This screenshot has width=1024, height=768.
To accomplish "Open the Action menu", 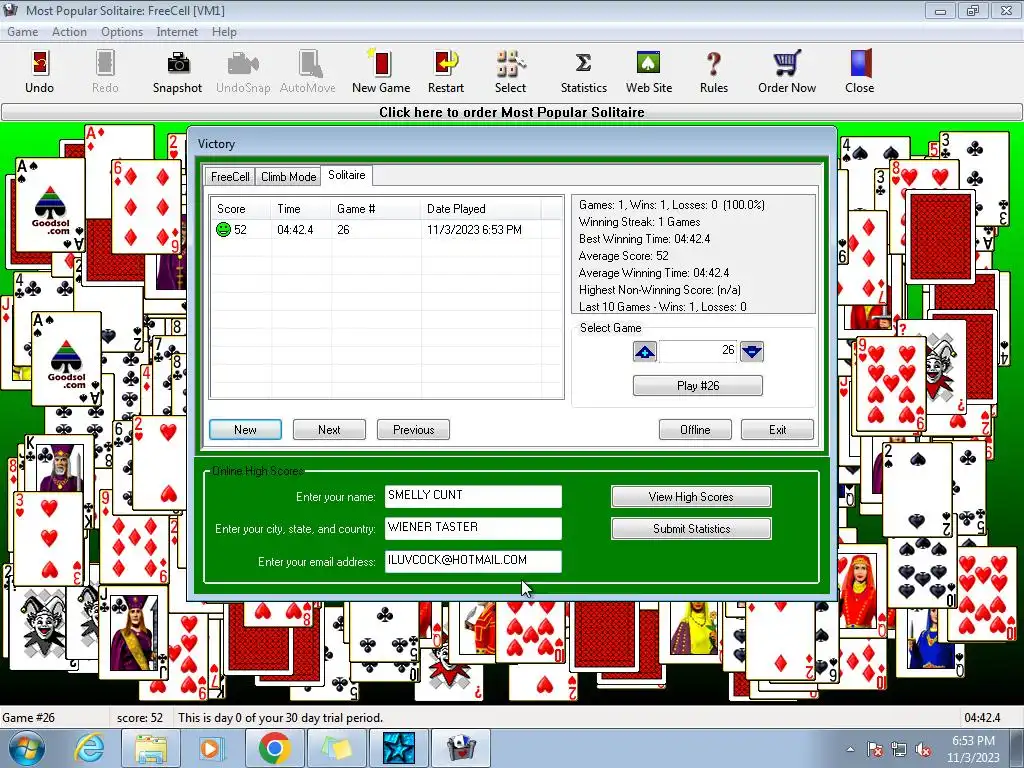I will 69,32.
